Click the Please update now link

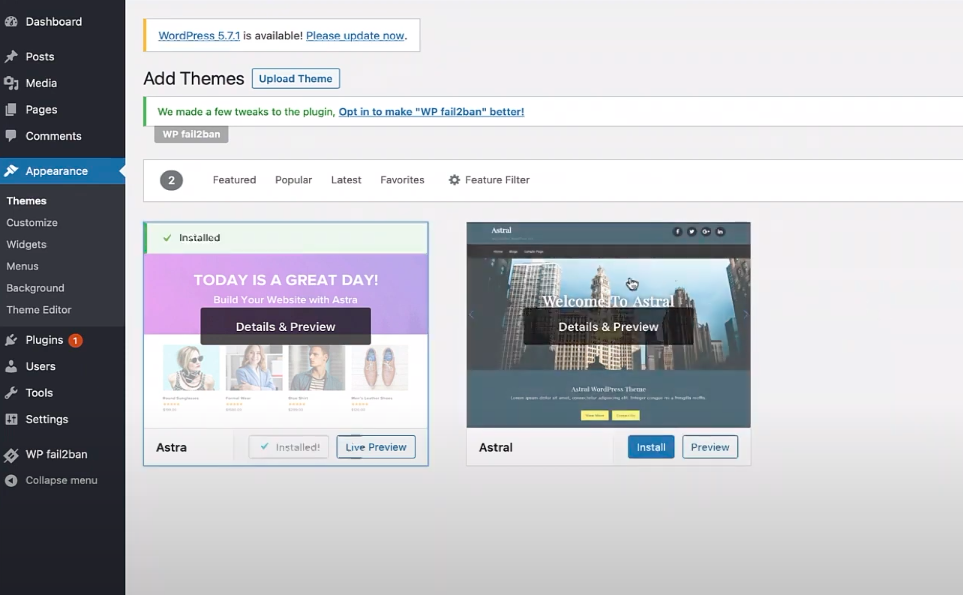(x=355, y=36)
